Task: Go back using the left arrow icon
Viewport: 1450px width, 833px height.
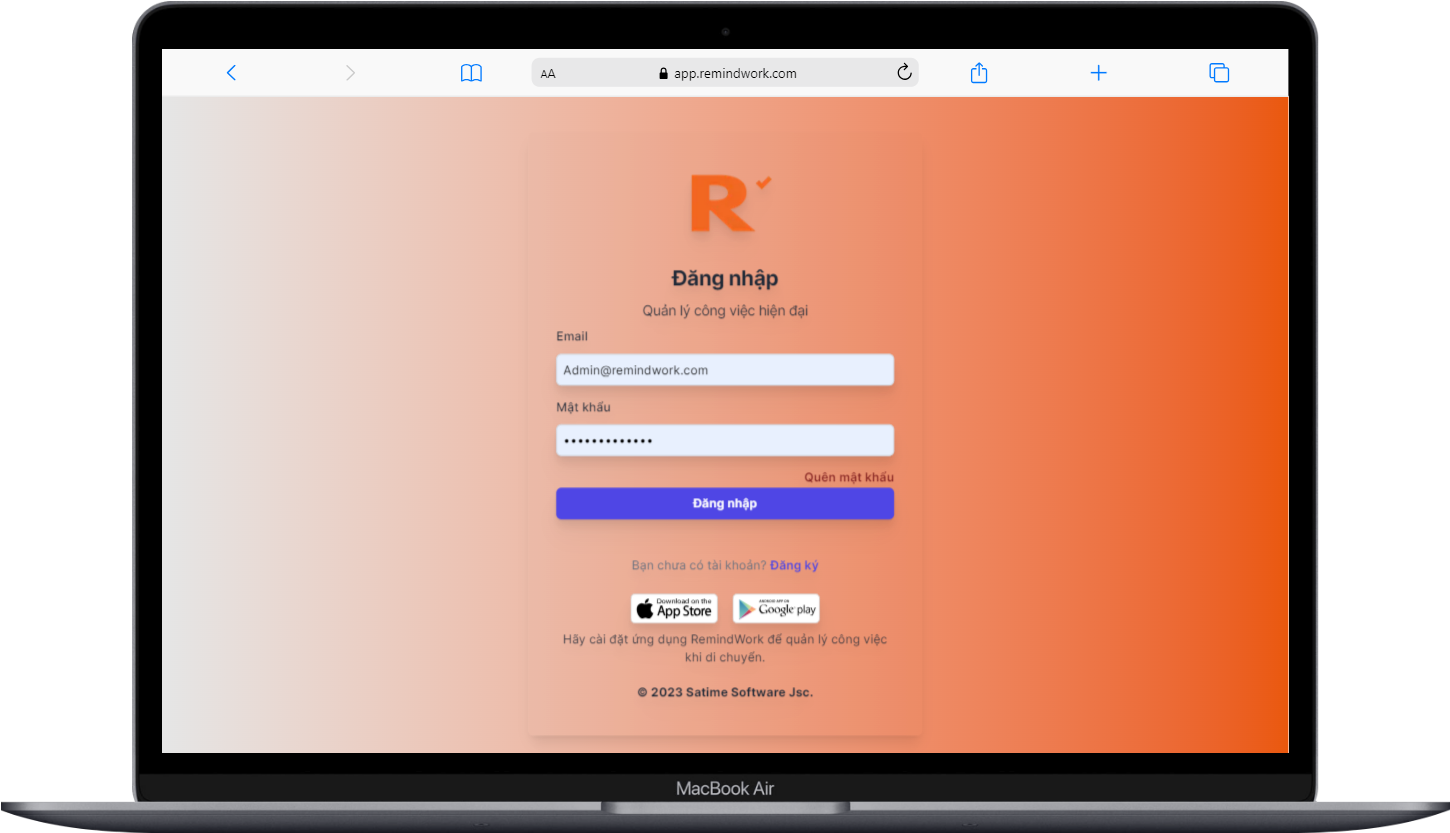Action: click(x=231, y=72)
